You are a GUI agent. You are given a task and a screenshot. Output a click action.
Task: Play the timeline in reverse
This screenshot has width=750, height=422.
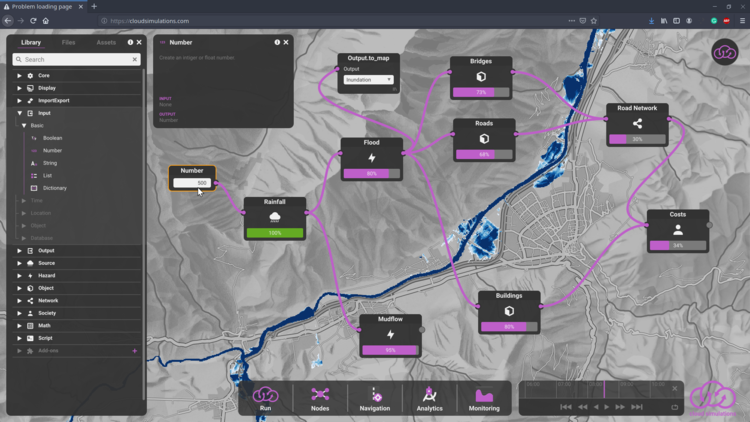pyautogui.click(x=596, y=407)
